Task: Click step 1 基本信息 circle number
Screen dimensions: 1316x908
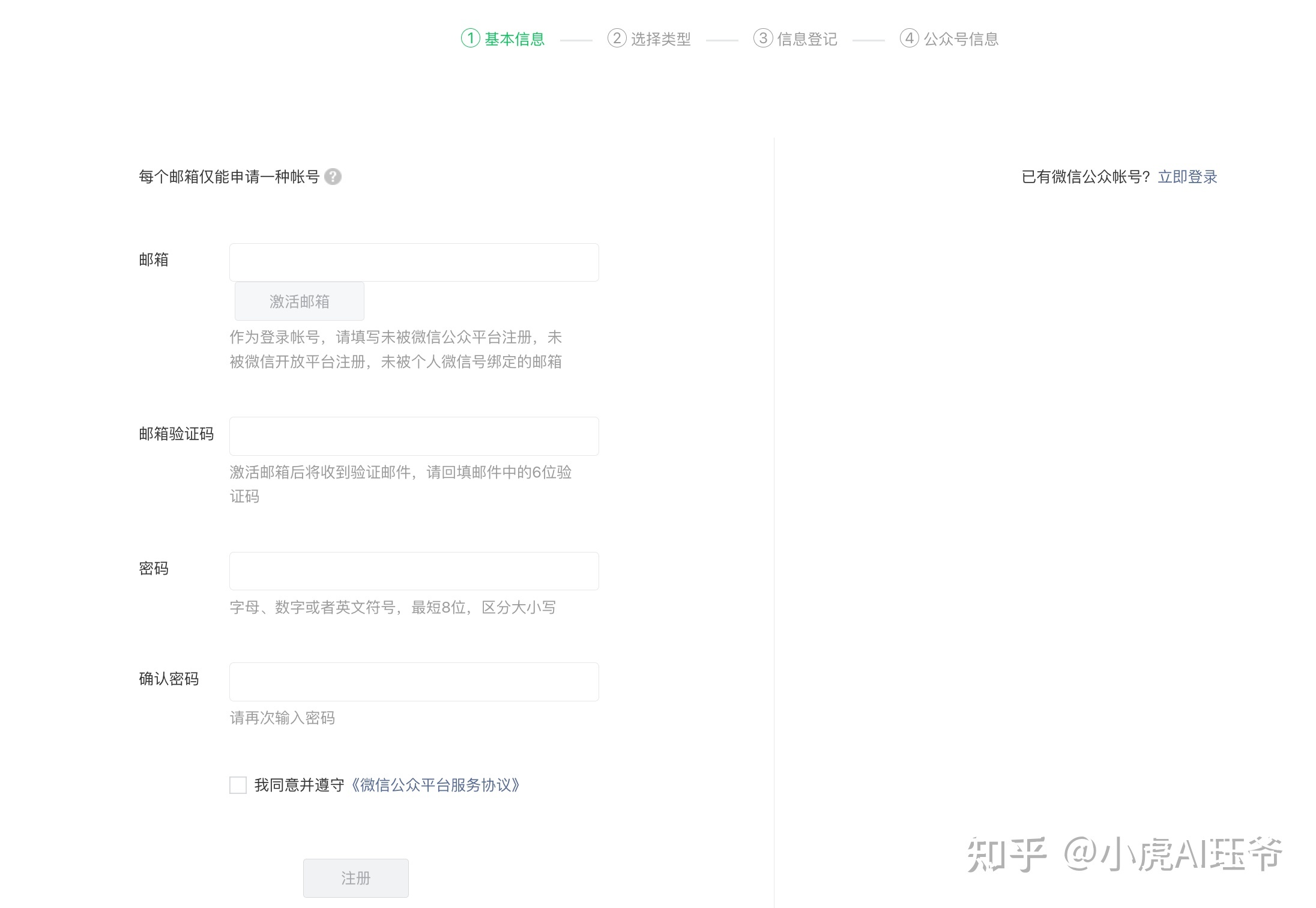Action: [x=471, y=38]
